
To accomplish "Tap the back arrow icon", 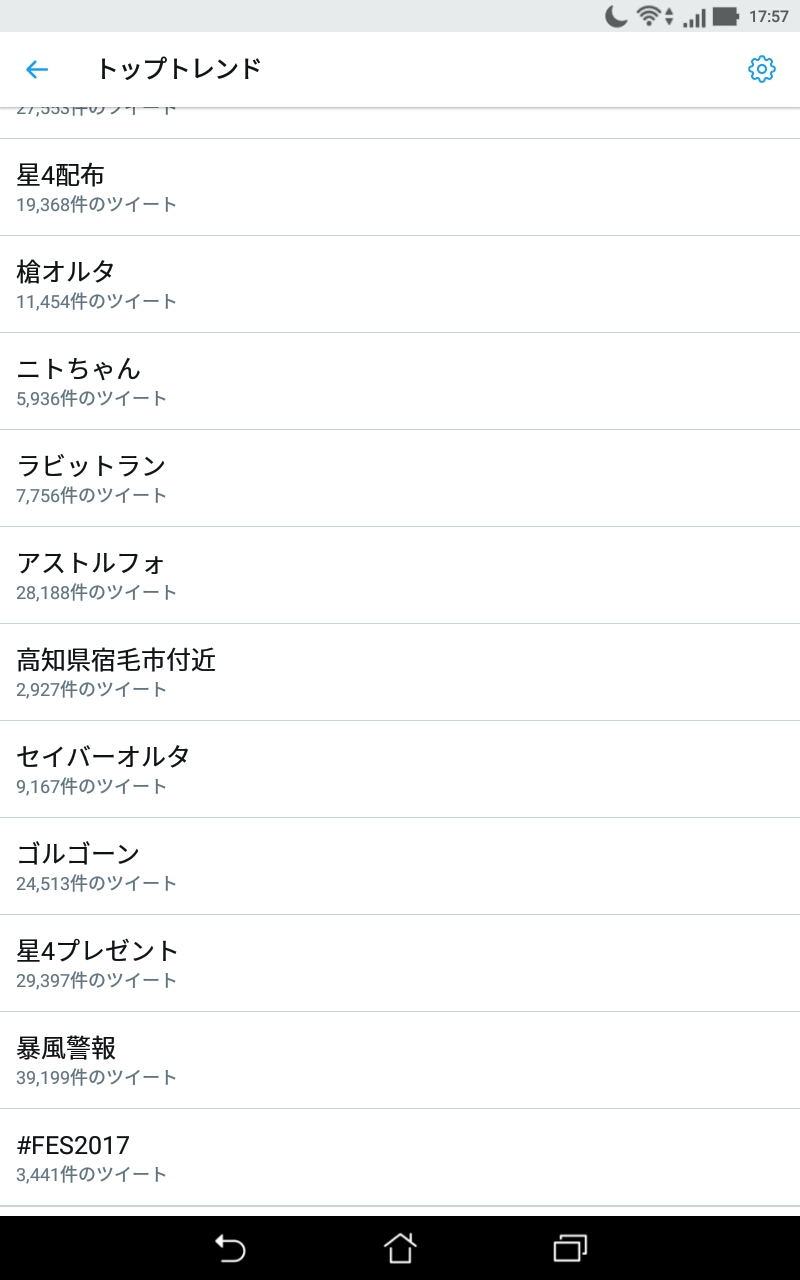I will click(37, 69).
